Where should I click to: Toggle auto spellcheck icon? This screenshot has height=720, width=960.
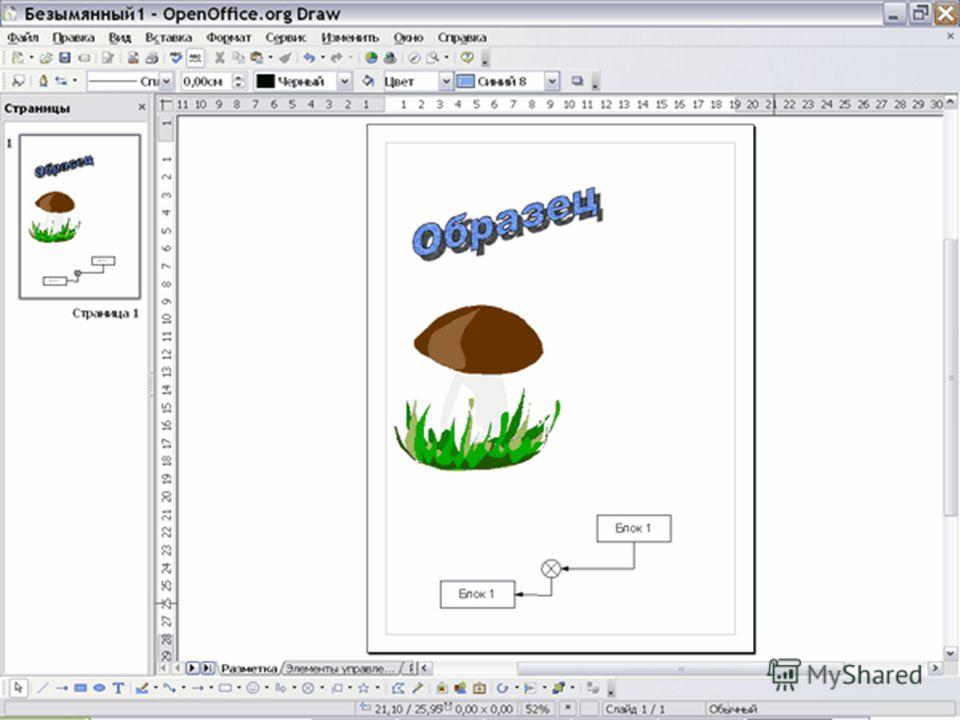195,58
